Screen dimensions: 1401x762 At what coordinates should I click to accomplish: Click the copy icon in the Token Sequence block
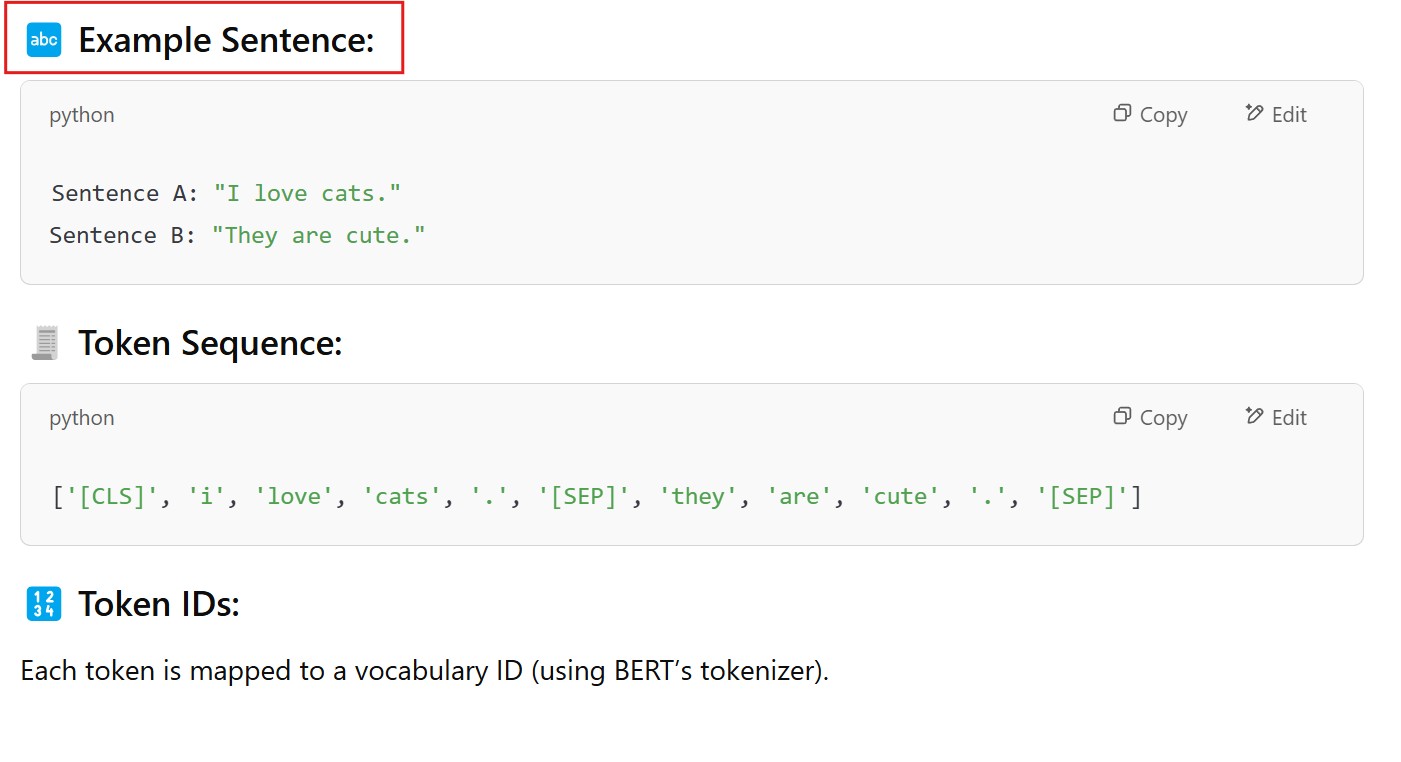coord(1122,416)
